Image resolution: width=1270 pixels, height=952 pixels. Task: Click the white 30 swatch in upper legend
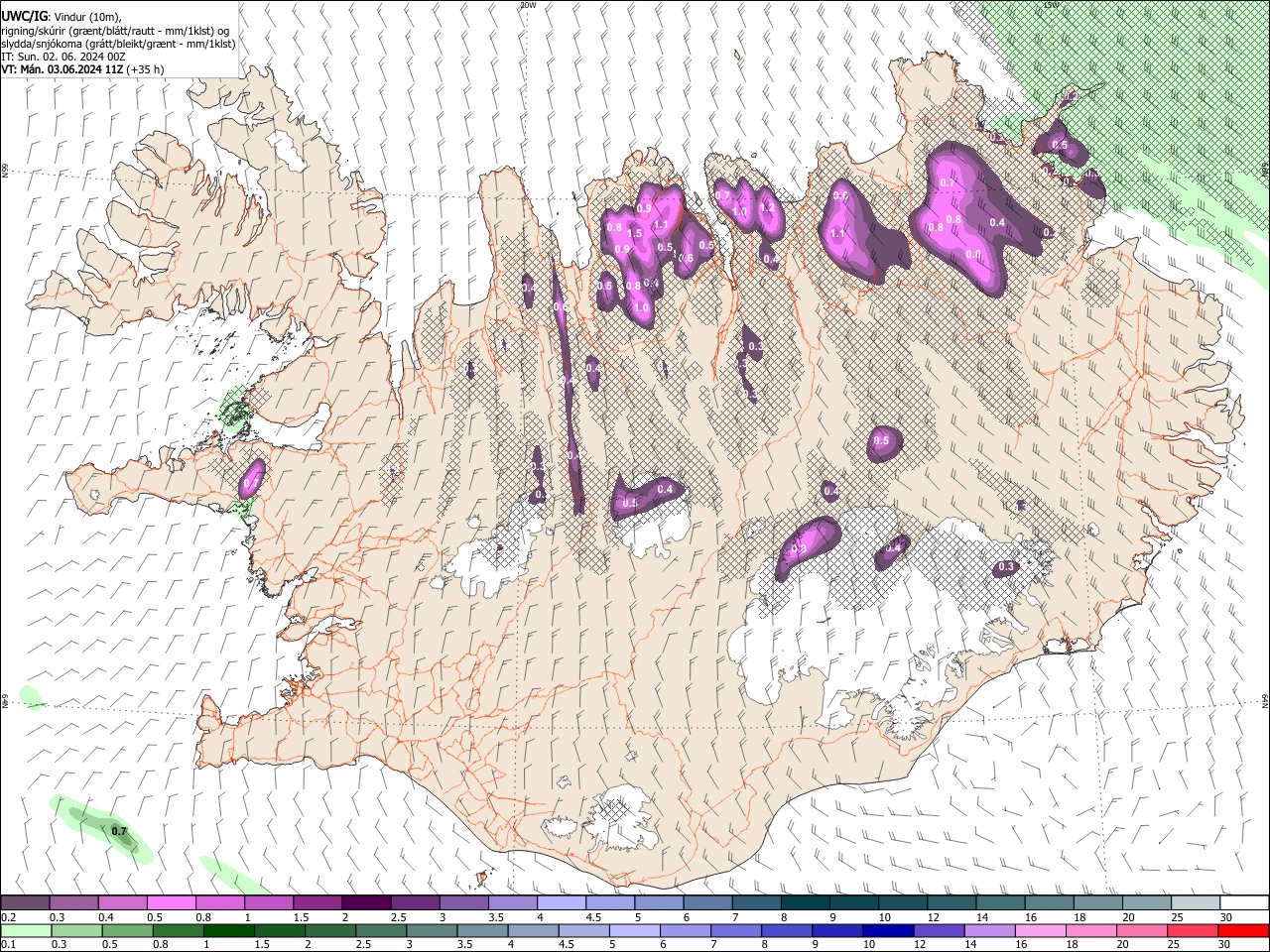(x=1245, y=903)
